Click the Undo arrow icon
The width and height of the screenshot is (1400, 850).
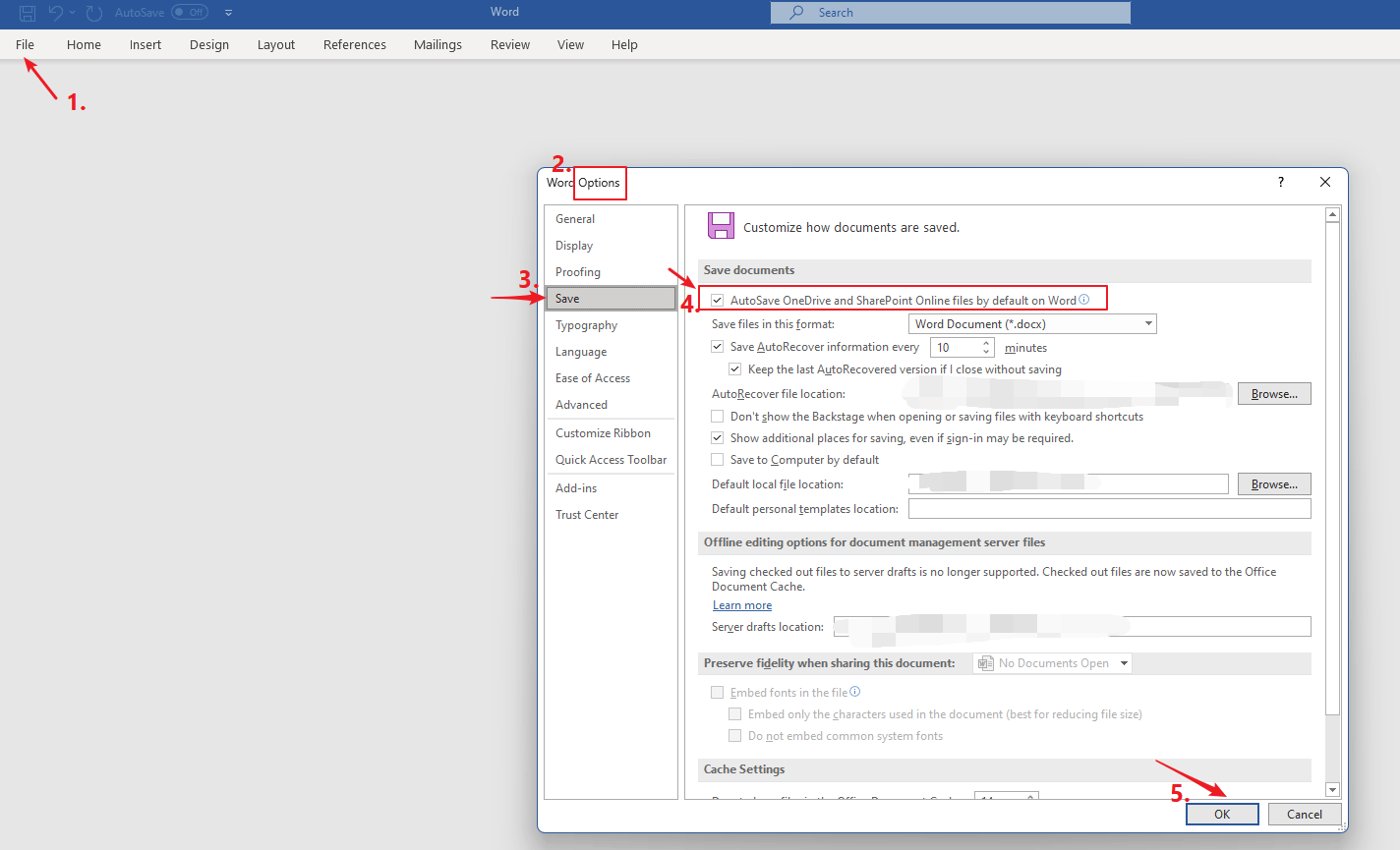[x=55, y=13]
